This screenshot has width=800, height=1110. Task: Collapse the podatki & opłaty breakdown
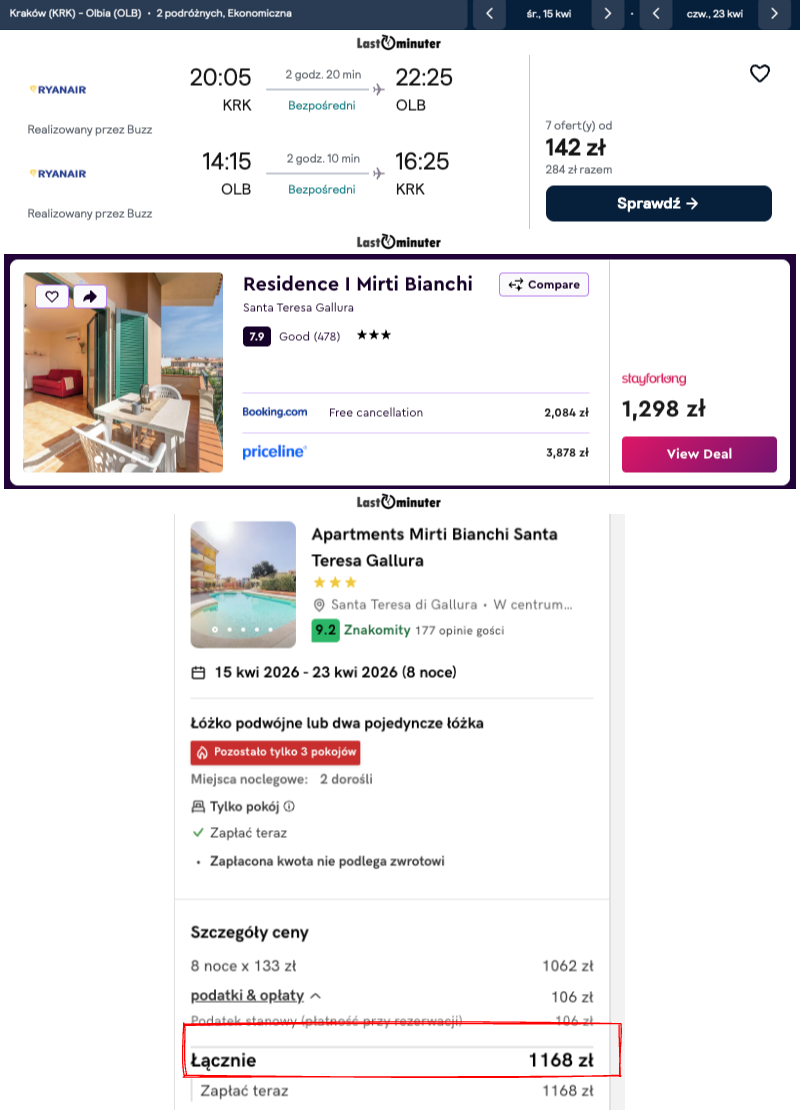[316, 996]
